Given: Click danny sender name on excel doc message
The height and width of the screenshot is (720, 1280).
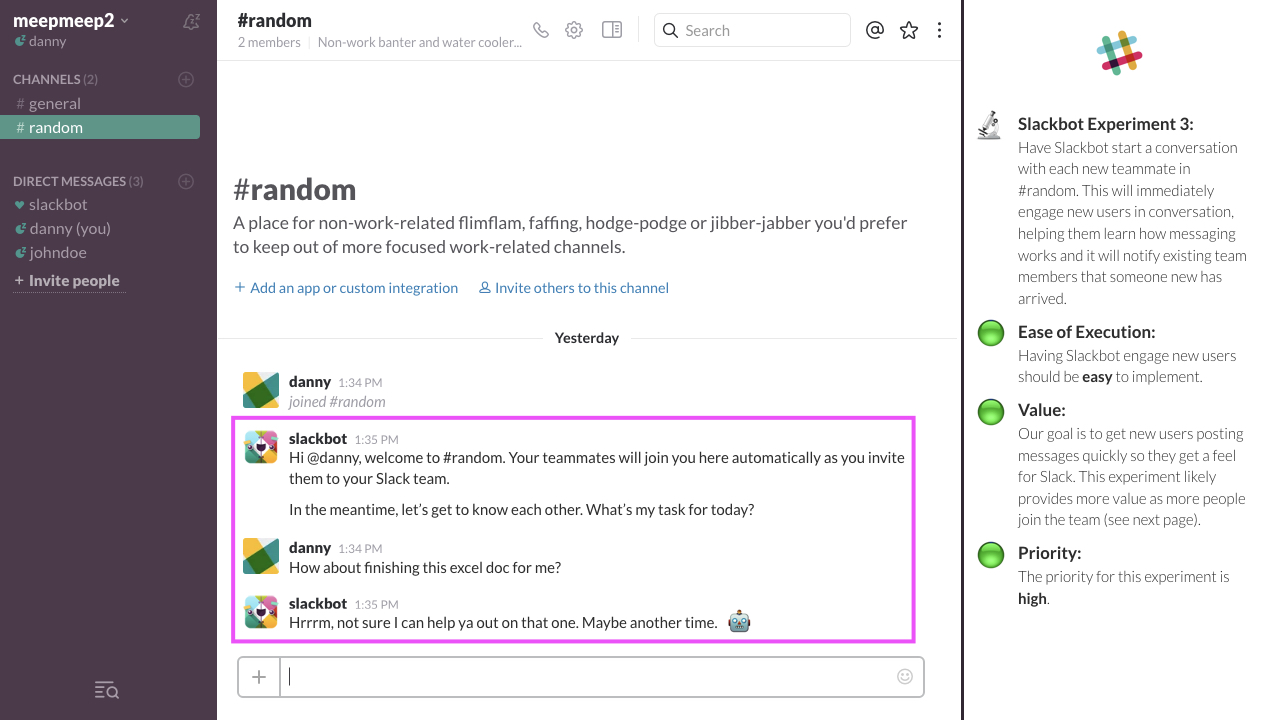Looking at the screenshot, I should 310,547.
